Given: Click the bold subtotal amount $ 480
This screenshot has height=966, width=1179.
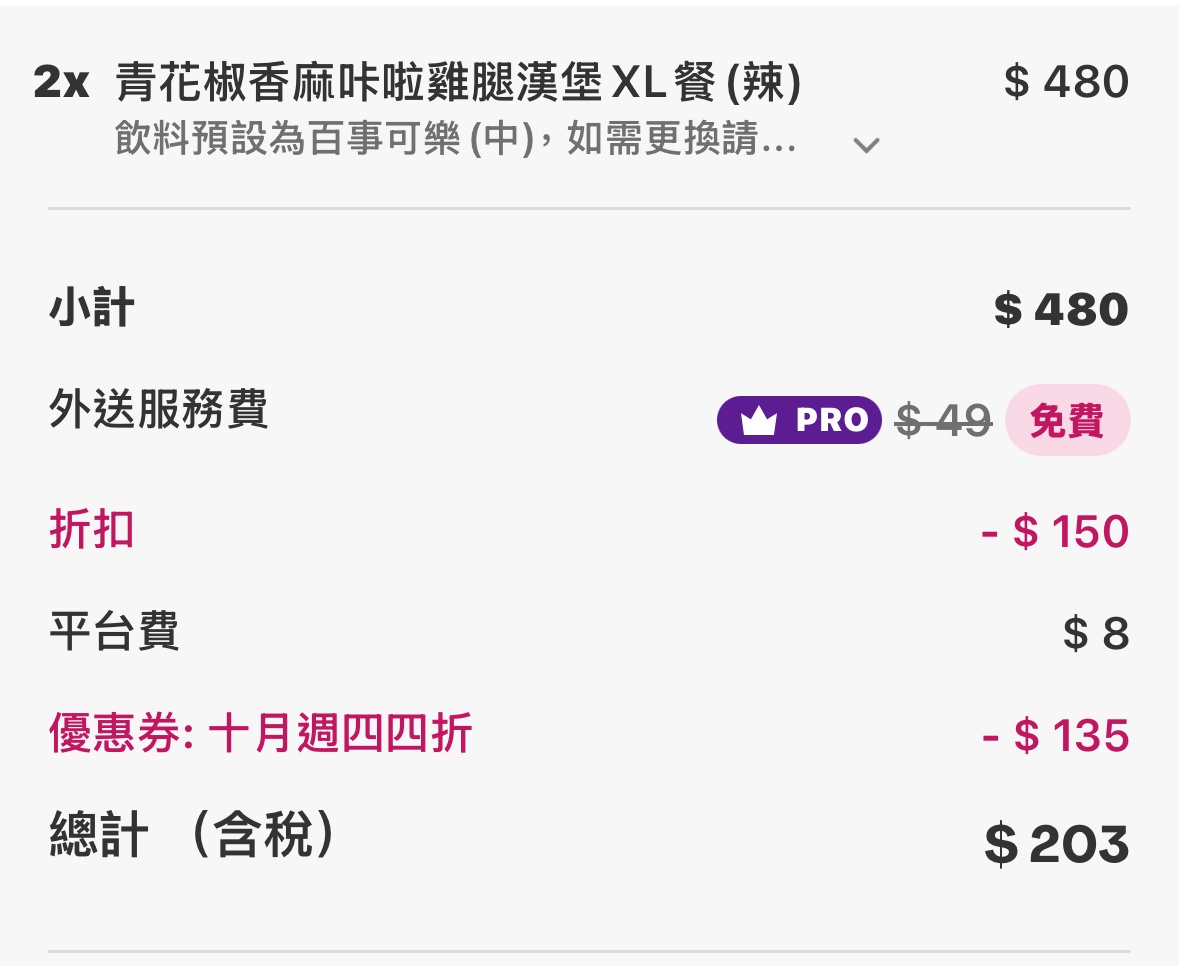Looking at the screenshot, I should click(1060, 310).
